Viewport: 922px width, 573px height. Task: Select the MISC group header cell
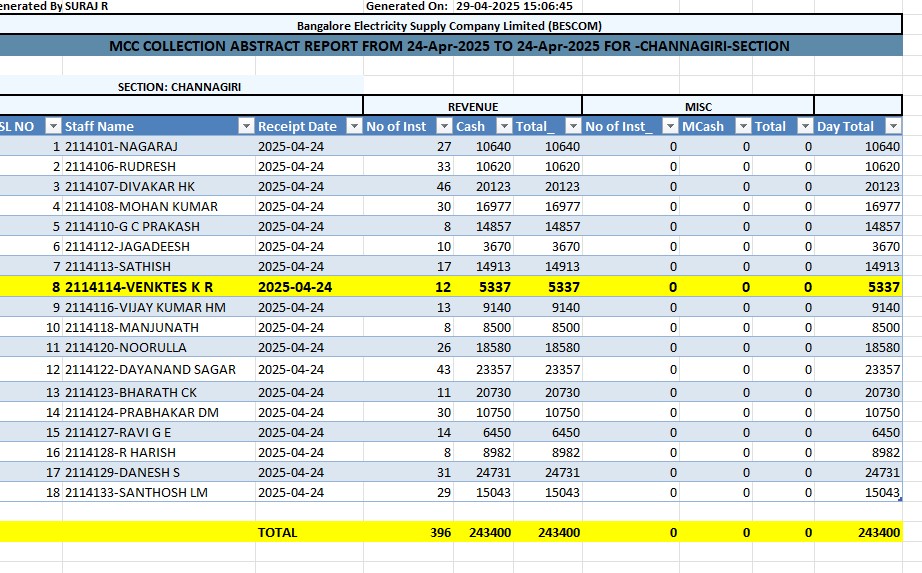[x=698, y=106]
